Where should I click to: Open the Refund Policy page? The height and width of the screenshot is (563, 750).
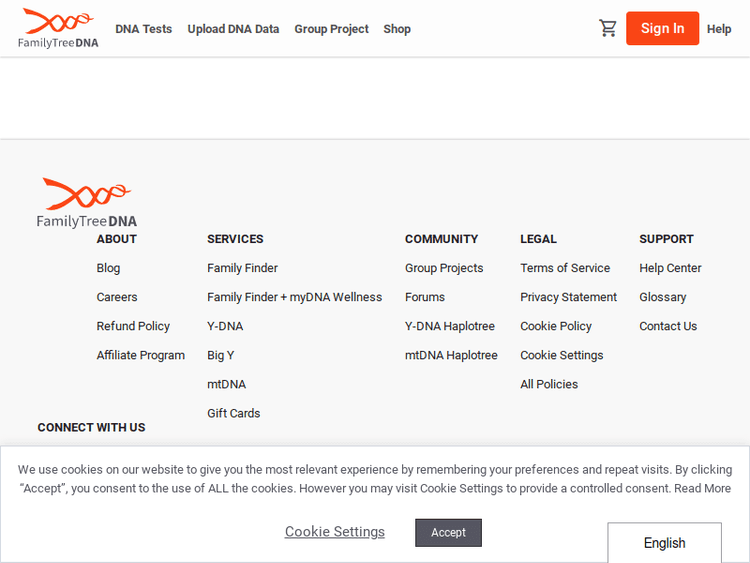pyautogui.click(x=133, y=326)
